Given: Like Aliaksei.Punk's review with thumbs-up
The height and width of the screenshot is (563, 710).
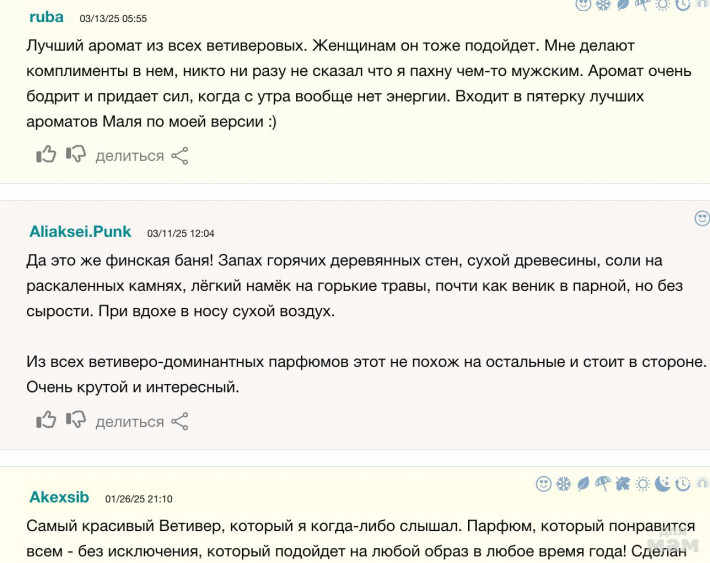Looking at the screenshot, I should click(46, 420).
